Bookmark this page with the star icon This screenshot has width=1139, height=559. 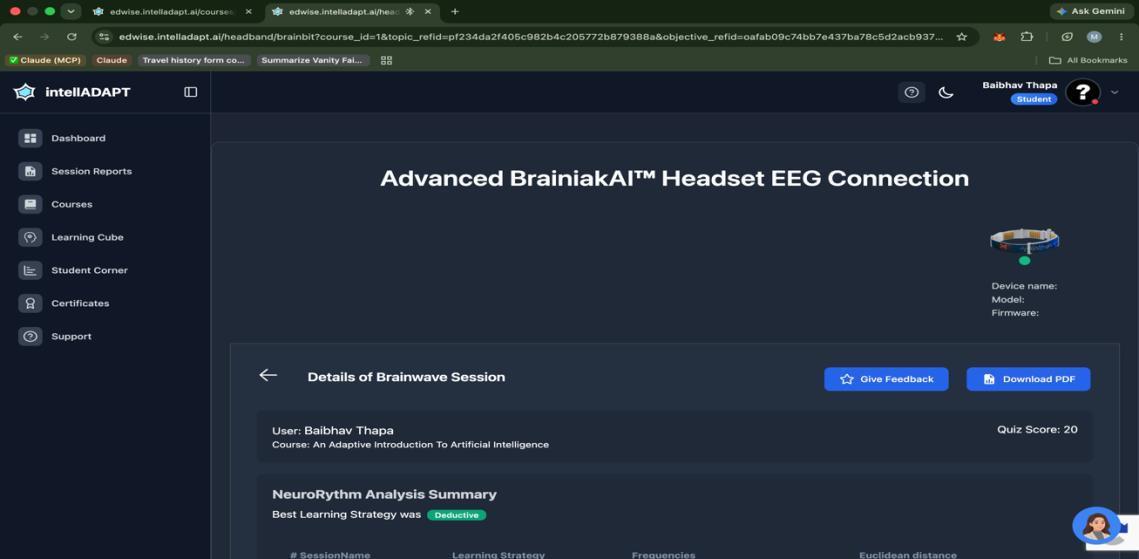pyautogui.click(x=962, y=37)
